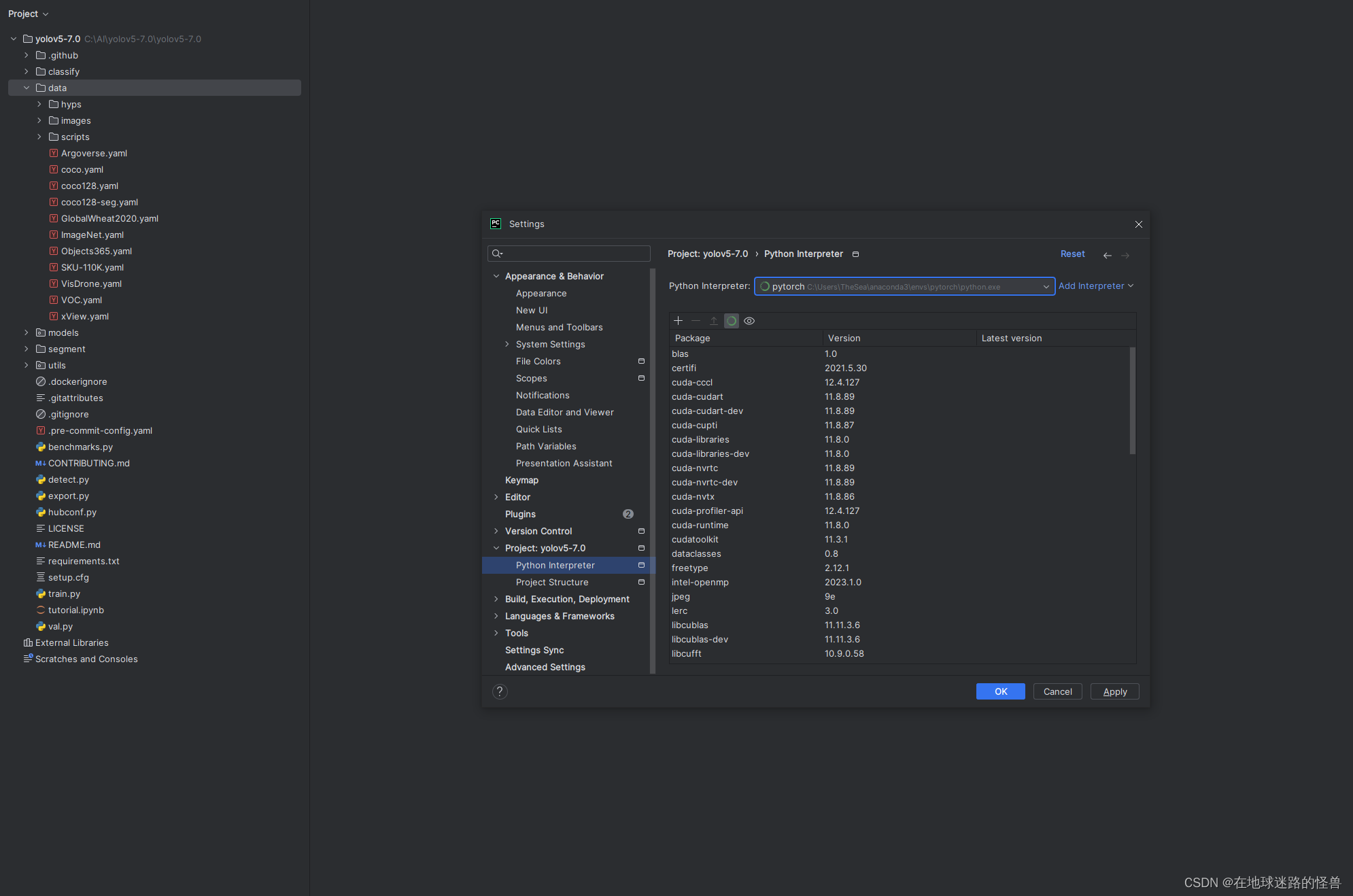Expand Build, Execution, Deployment section
This screenshot has height=896, width=1353.
pos(496,599)
